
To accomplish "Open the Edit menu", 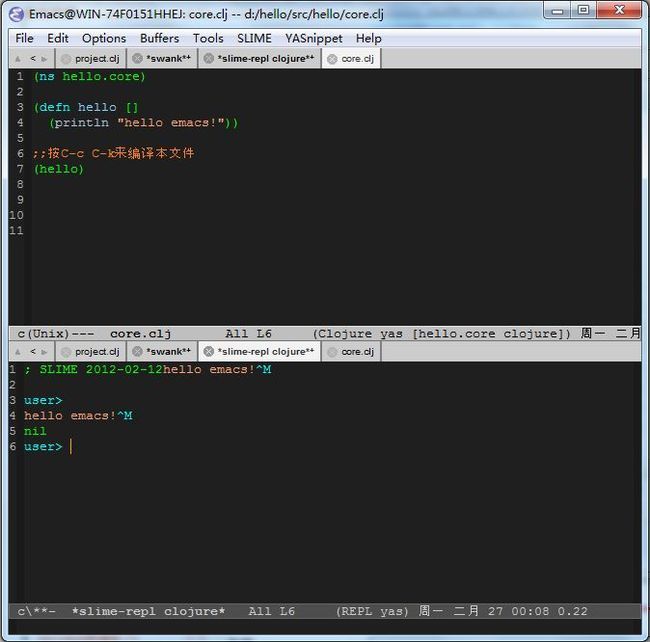I will click(x=58, y=38).
